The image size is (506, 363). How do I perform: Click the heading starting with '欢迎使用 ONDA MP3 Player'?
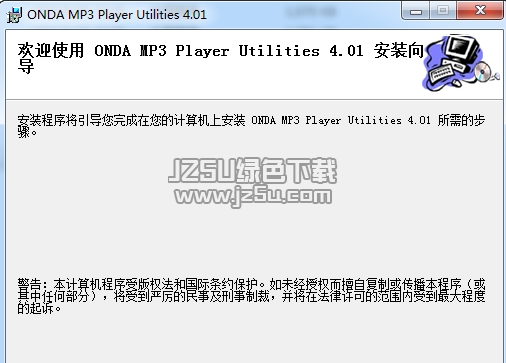point(221,58)
